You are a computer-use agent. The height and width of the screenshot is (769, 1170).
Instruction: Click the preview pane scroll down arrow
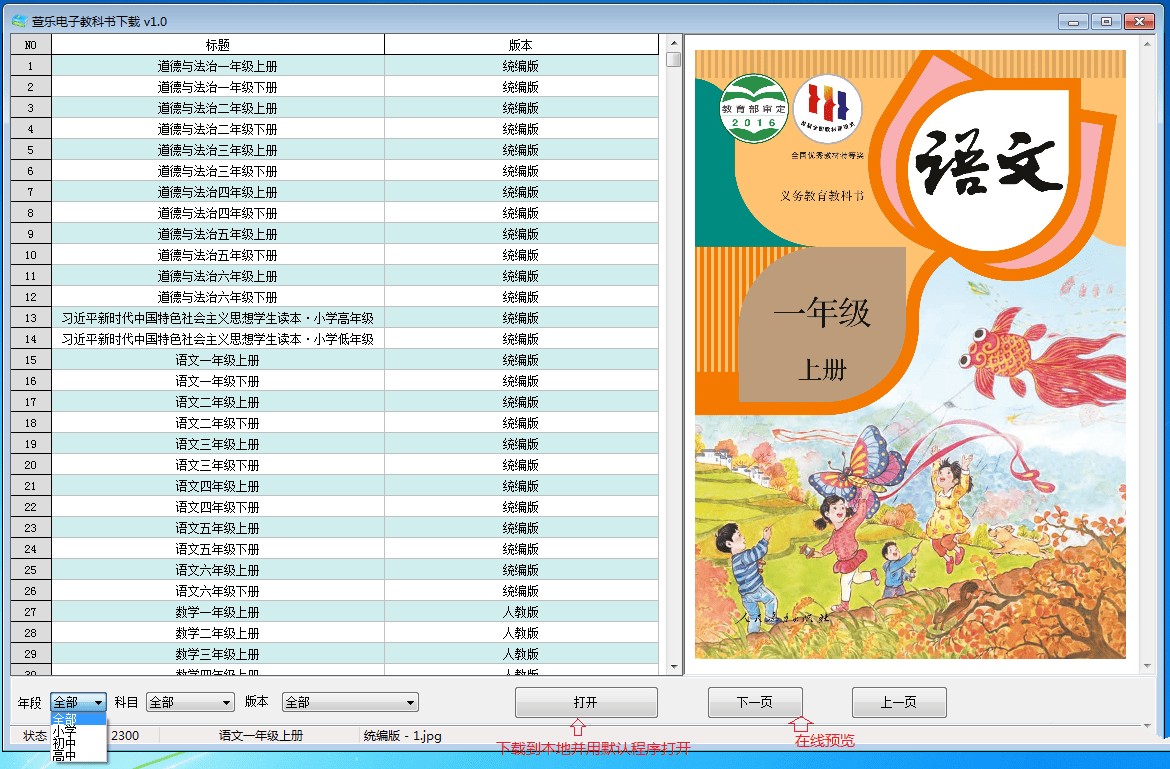pos(1148,665)
